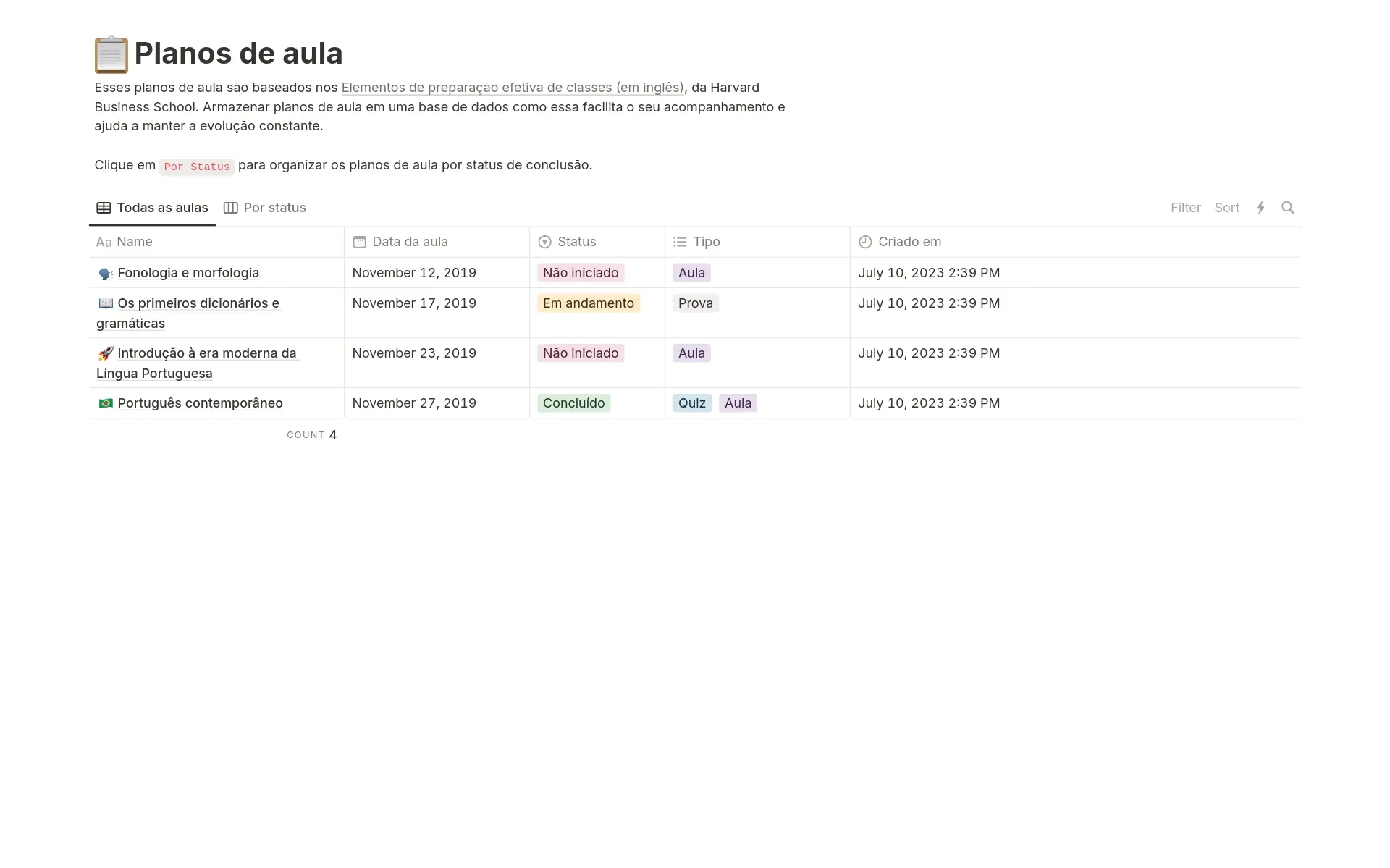Click the lightning bolt automations icon
Image resolution: width=1390 pixels, height=868 pixels.
pos(1260,208)
